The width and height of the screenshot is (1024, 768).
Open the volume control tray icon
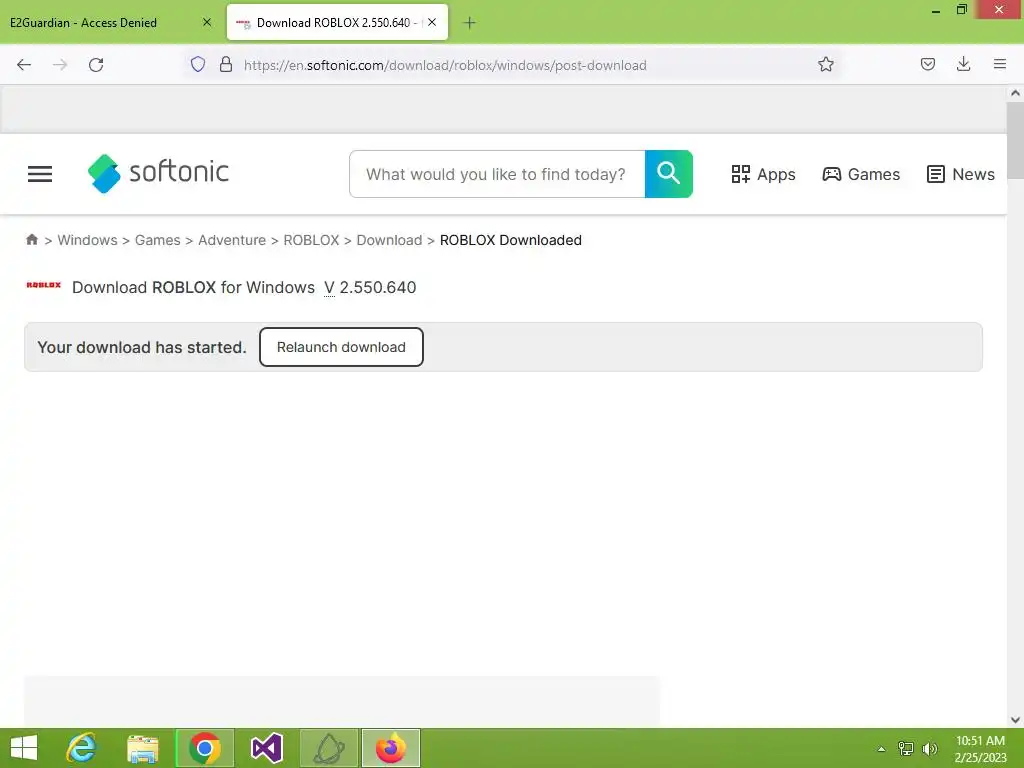930,749
